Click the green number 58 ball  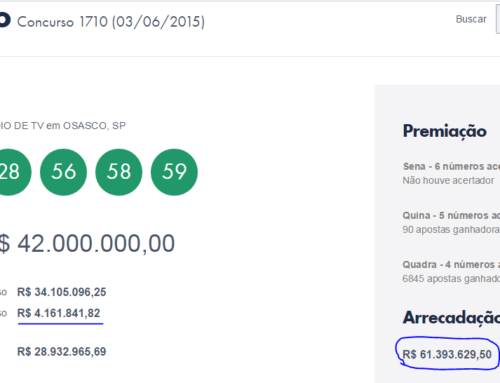pos(119,172)
